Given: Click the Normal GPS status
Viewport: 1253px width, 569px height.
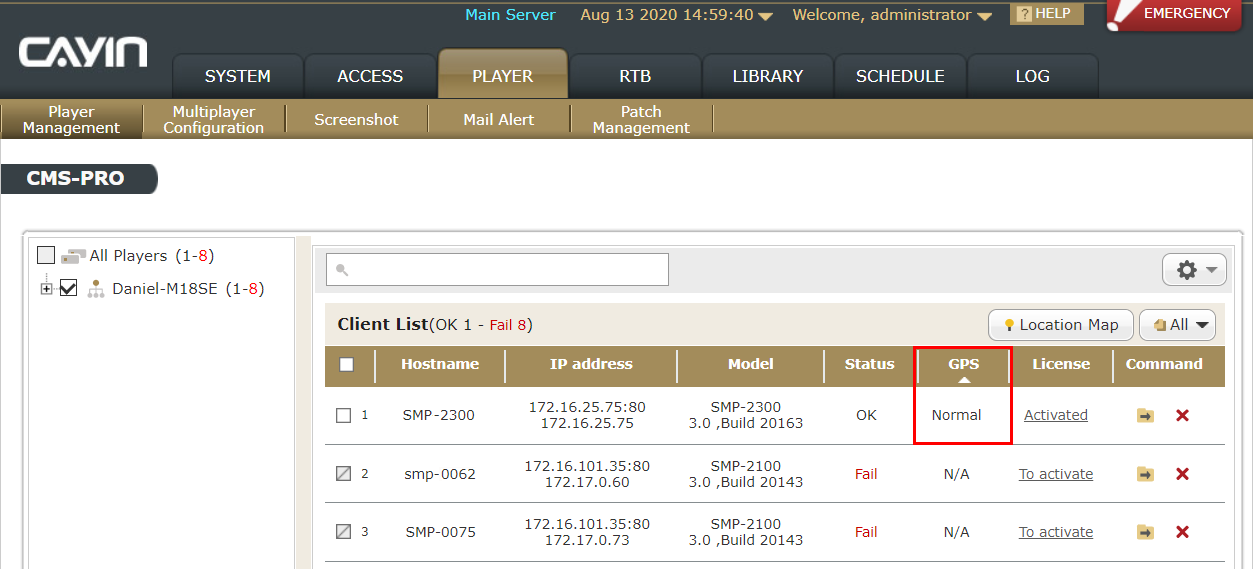Looking at the screenshot, I should click(957, 415).
